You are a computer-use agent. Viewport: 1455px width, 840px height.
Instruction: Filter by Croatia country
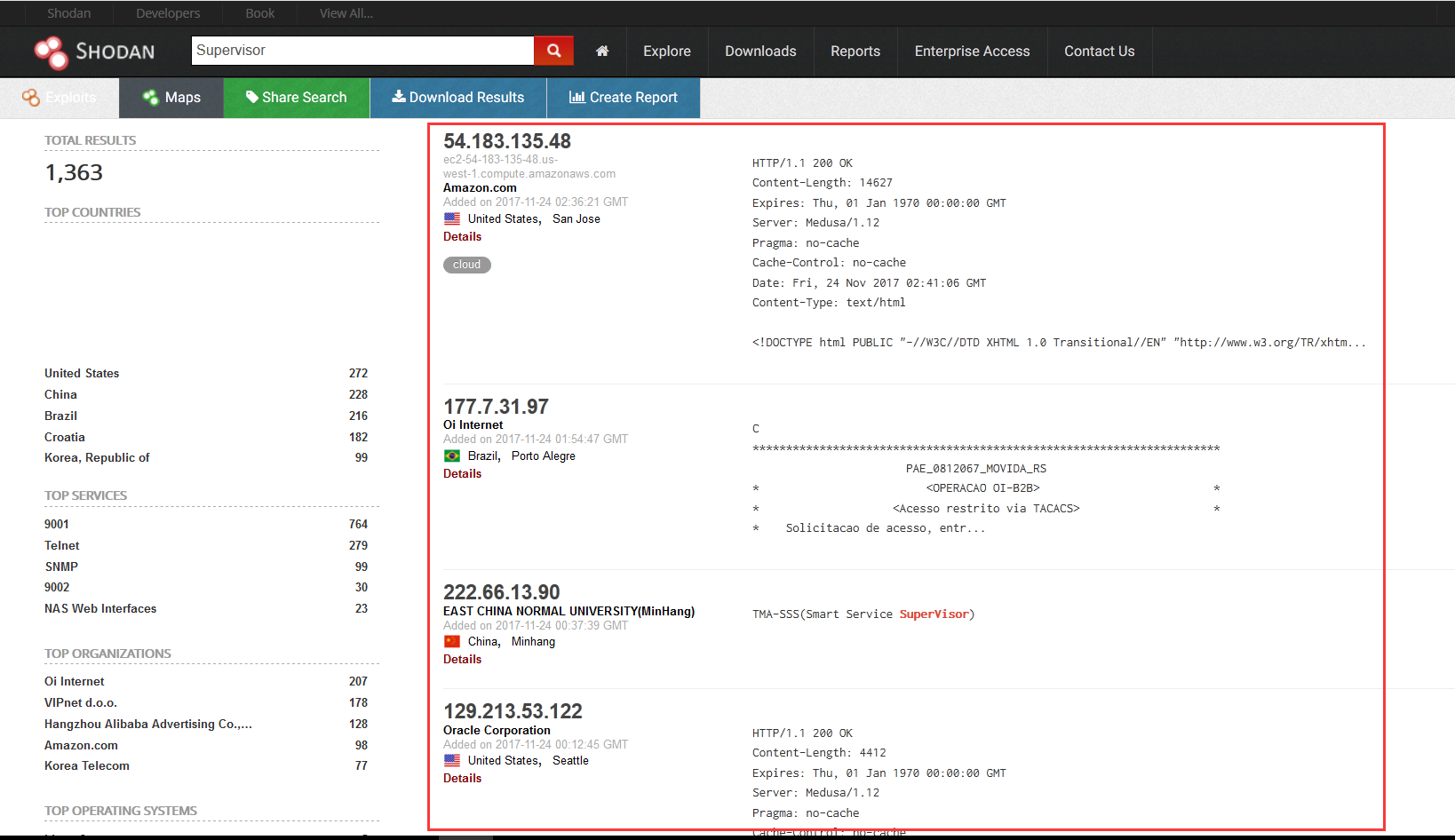tap(65, 438)
